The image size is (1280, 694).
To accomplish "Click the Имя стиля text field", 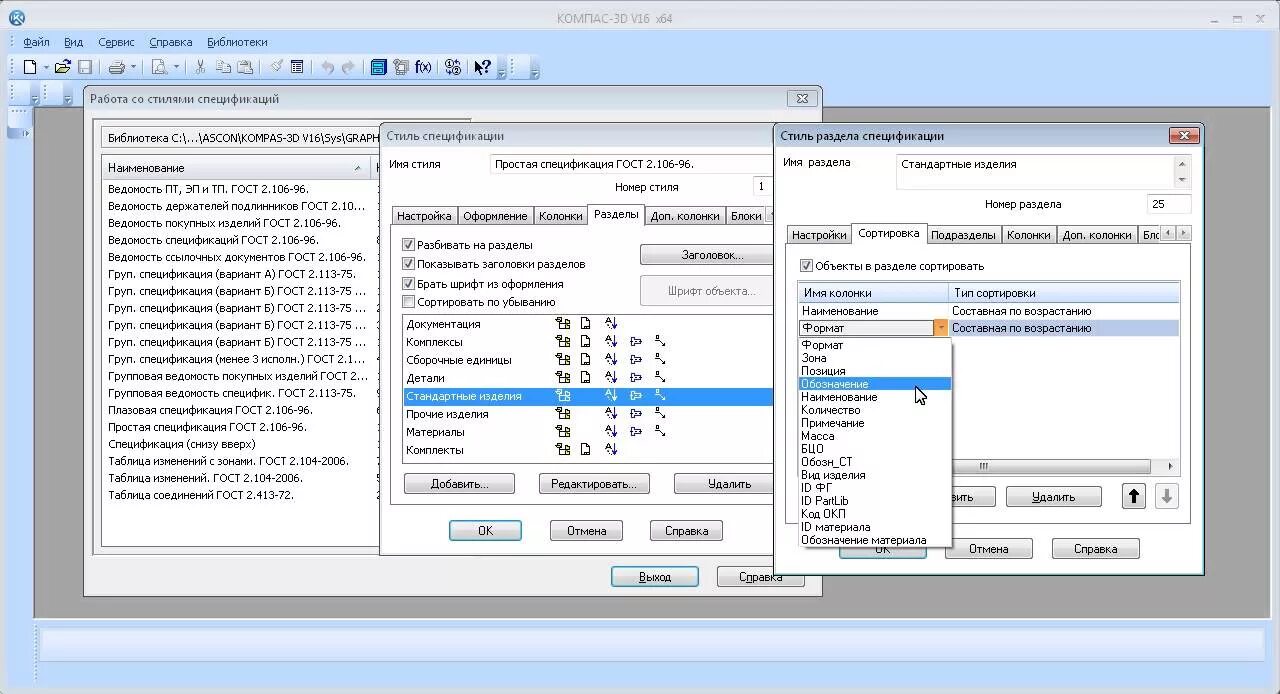I will 634,164.
